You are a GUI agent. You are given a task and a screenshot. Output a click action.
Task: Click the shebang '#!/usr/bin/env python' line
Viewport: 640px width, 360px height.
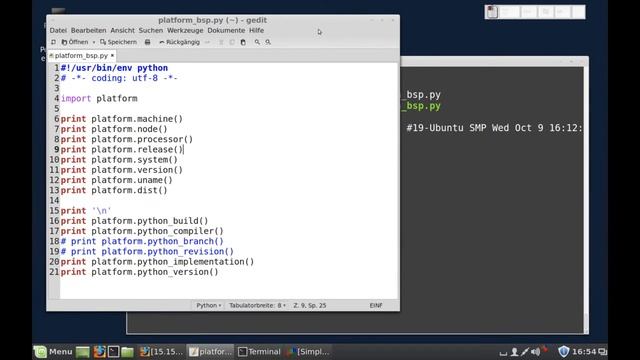pos(114,68)
